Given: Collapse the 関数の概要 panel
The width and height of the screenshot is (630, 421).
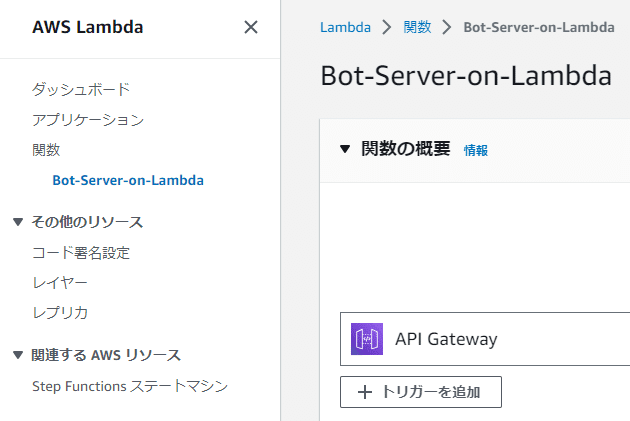Looking at the screenshot, I should [x=345, y=149].
